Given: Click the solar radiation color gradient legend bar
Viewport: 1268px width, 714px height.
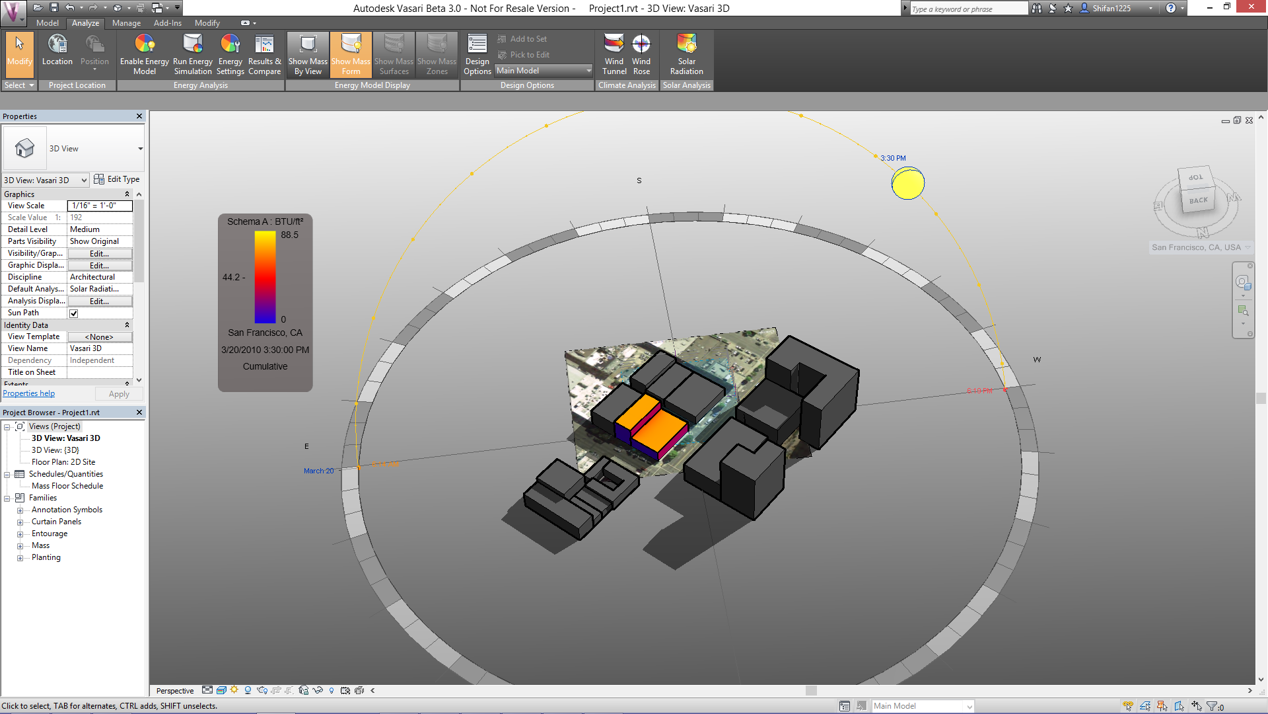Looking at the screenshot, I should coord(265,277).
